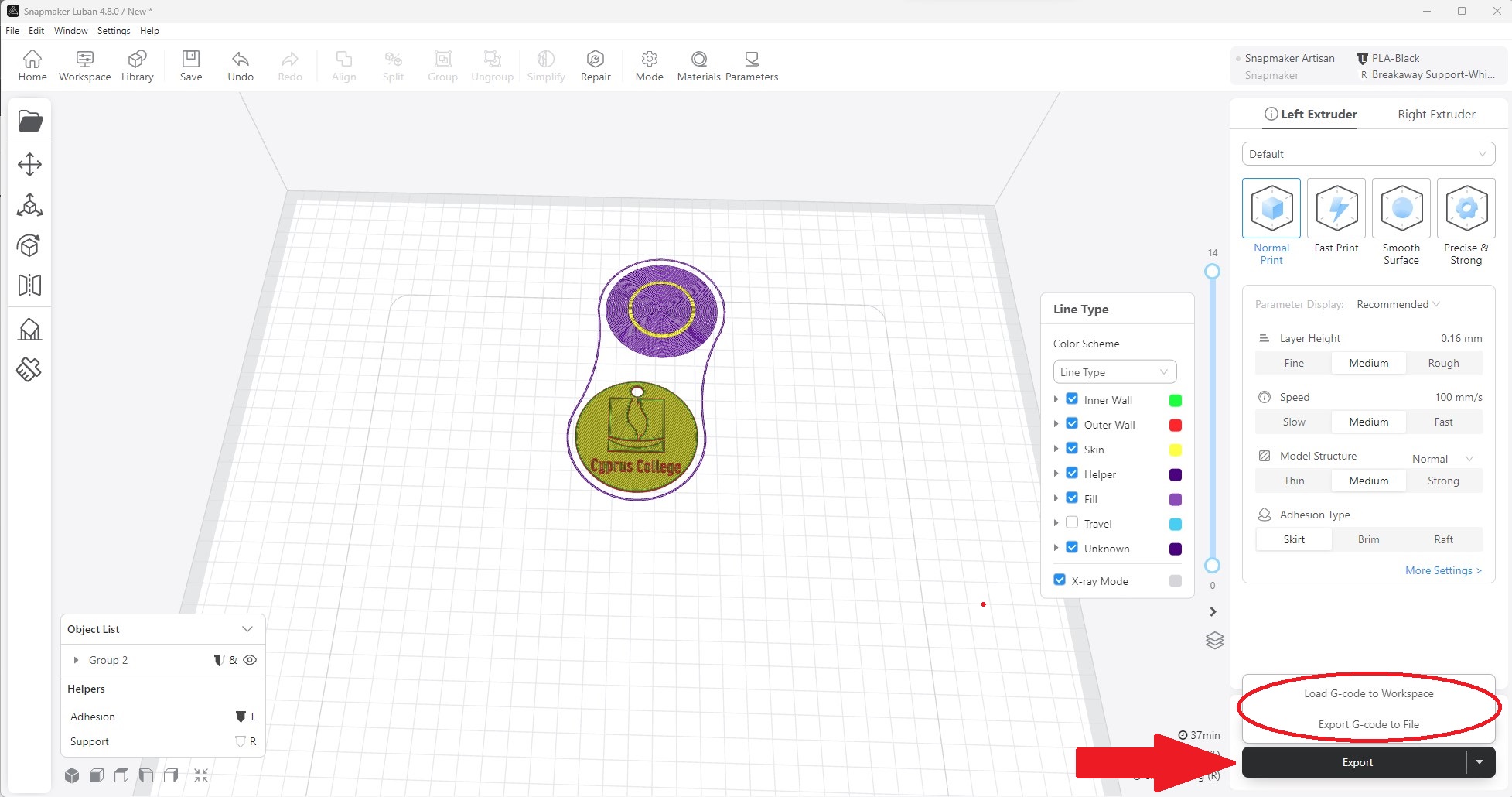Select the Smooth Surface preset
The height and width of the screenshot is (797, 1512).
(1401, 209)
